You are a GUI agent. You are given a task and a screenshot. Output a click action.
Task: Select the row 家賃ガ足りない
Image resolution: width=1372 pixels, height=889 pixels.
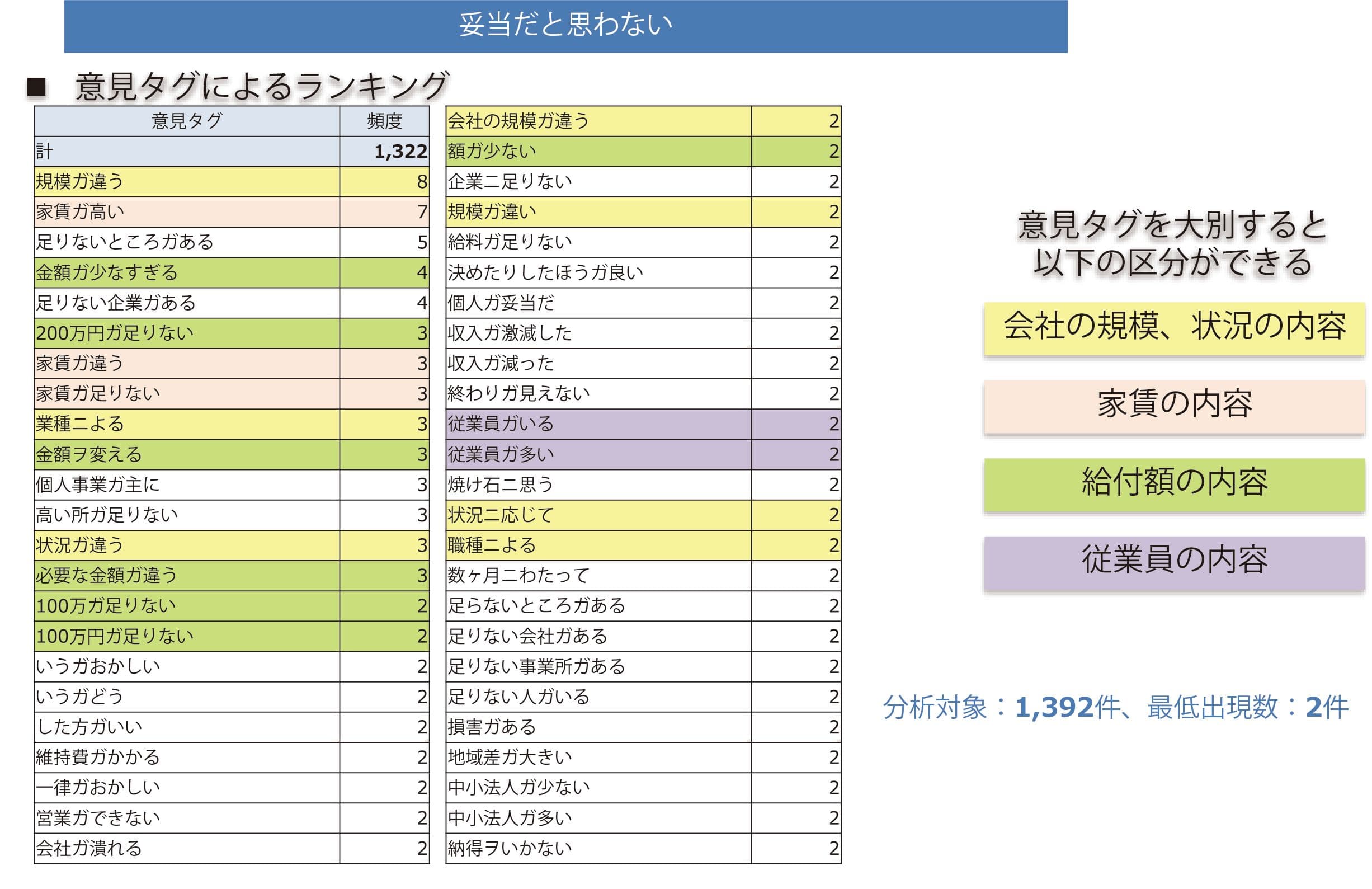232,394
